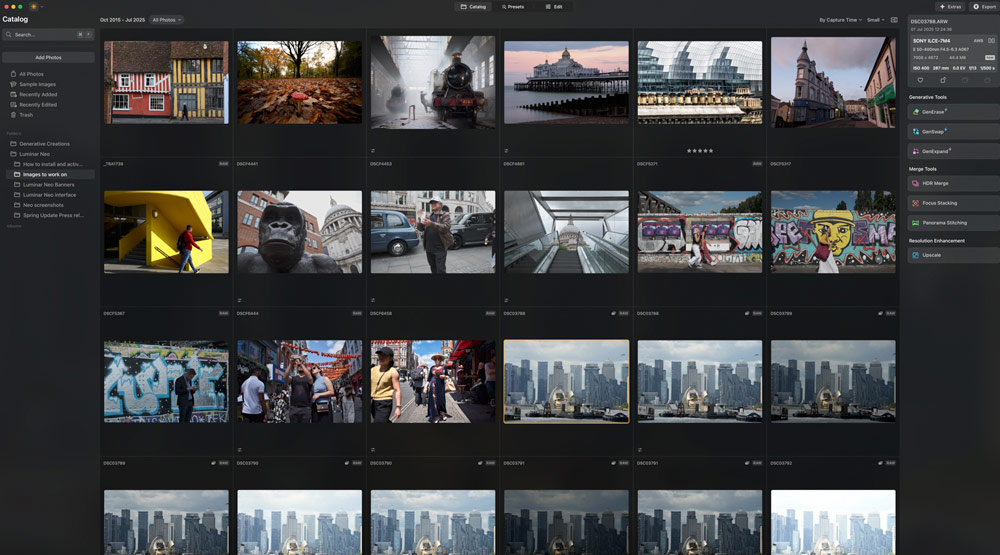The height and width of the screenshot is (555, 1000).
Task: Click the date range Oct 2015 - Jul 2025
Action: (x=122, y=20)
